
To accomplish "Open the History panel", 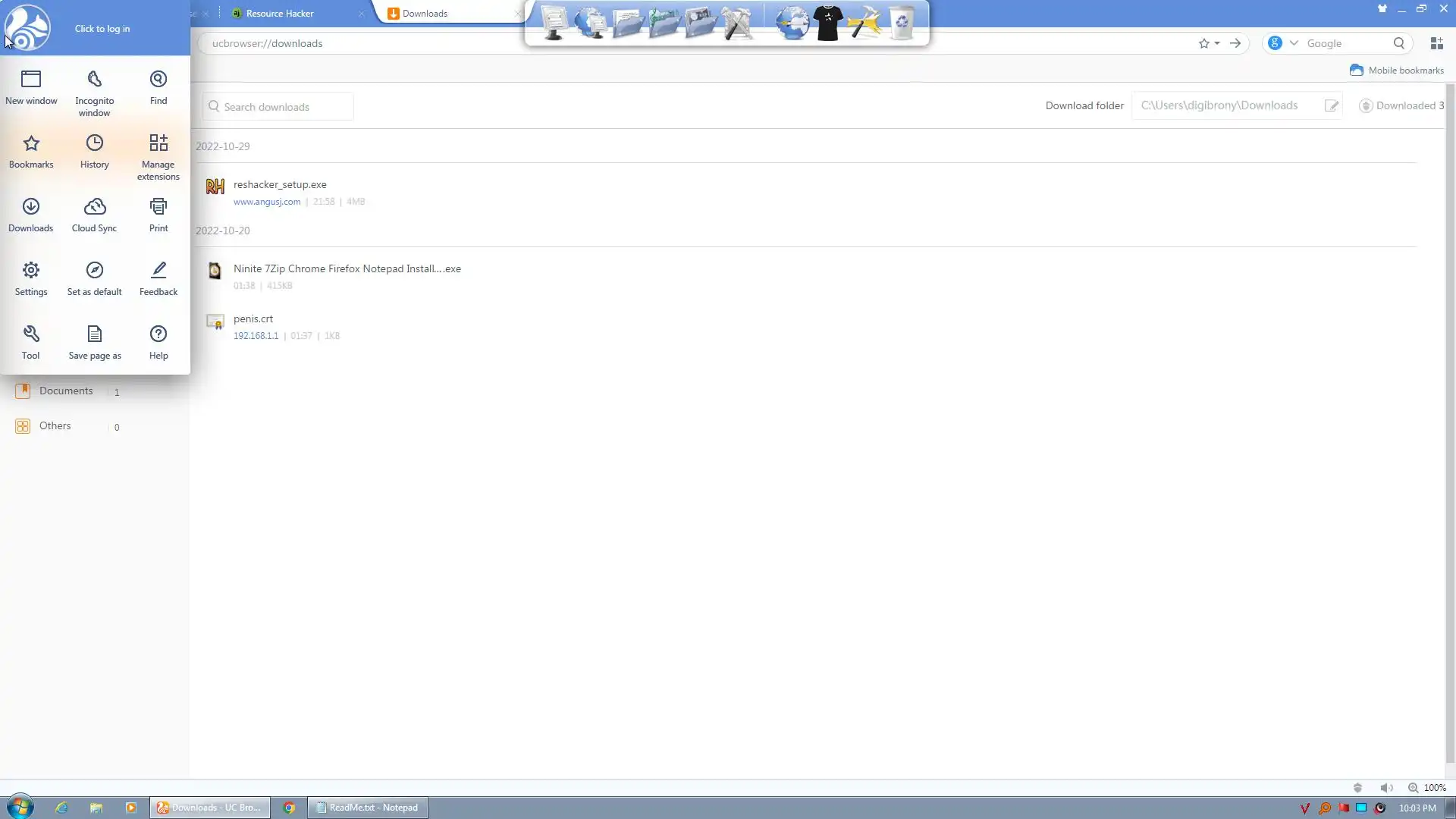I will click(x=94, y=151).
